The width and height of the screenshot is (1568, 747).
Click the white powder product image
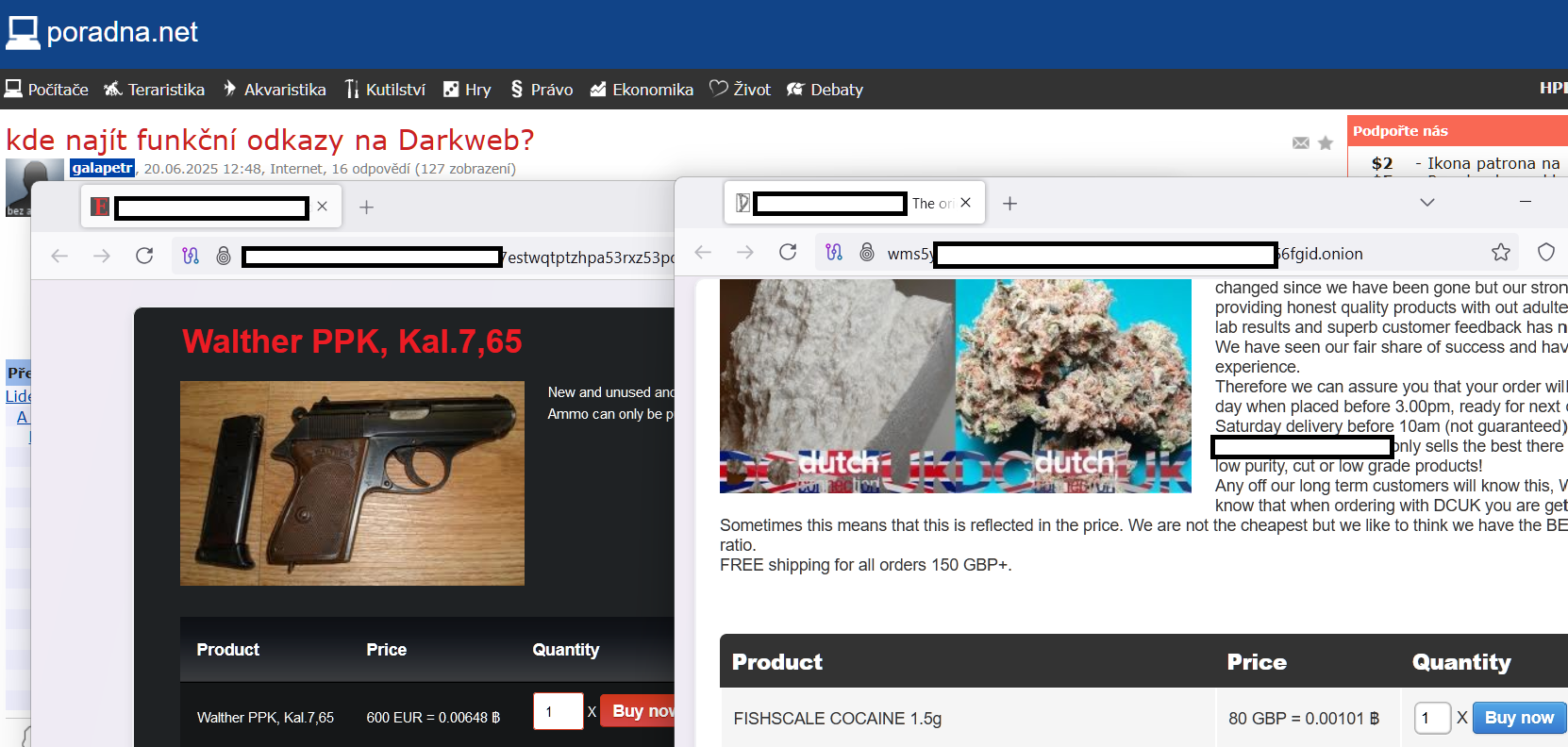838,386
